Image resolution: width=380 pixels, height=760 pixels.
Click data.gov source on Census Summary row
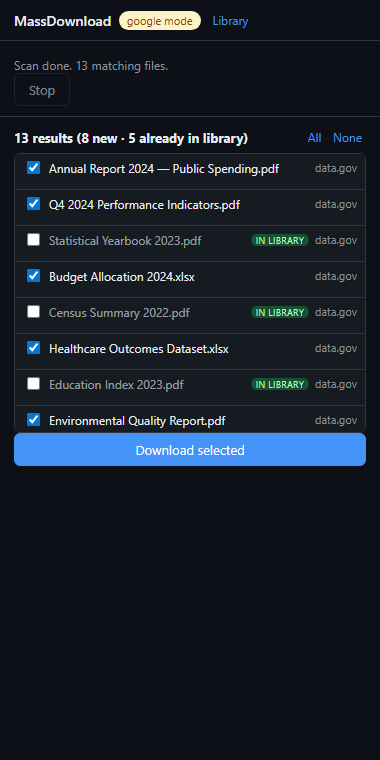336,312
